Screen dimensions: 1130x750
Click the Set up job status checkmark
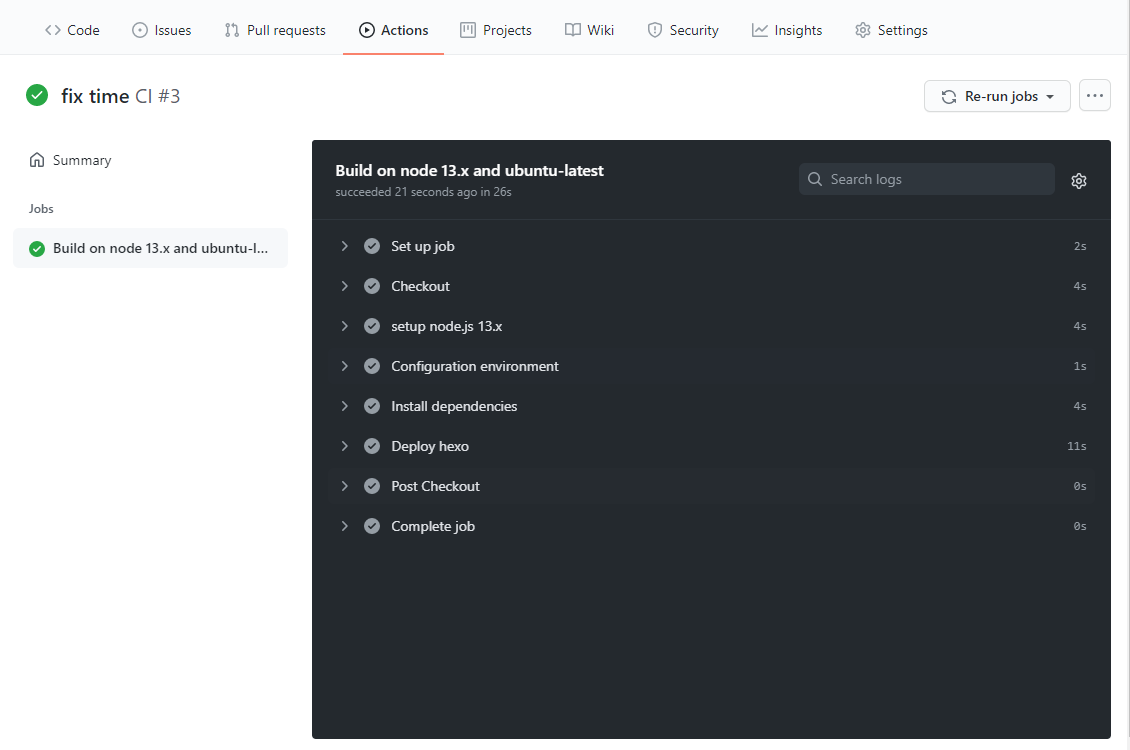click(x=372, y=246)
